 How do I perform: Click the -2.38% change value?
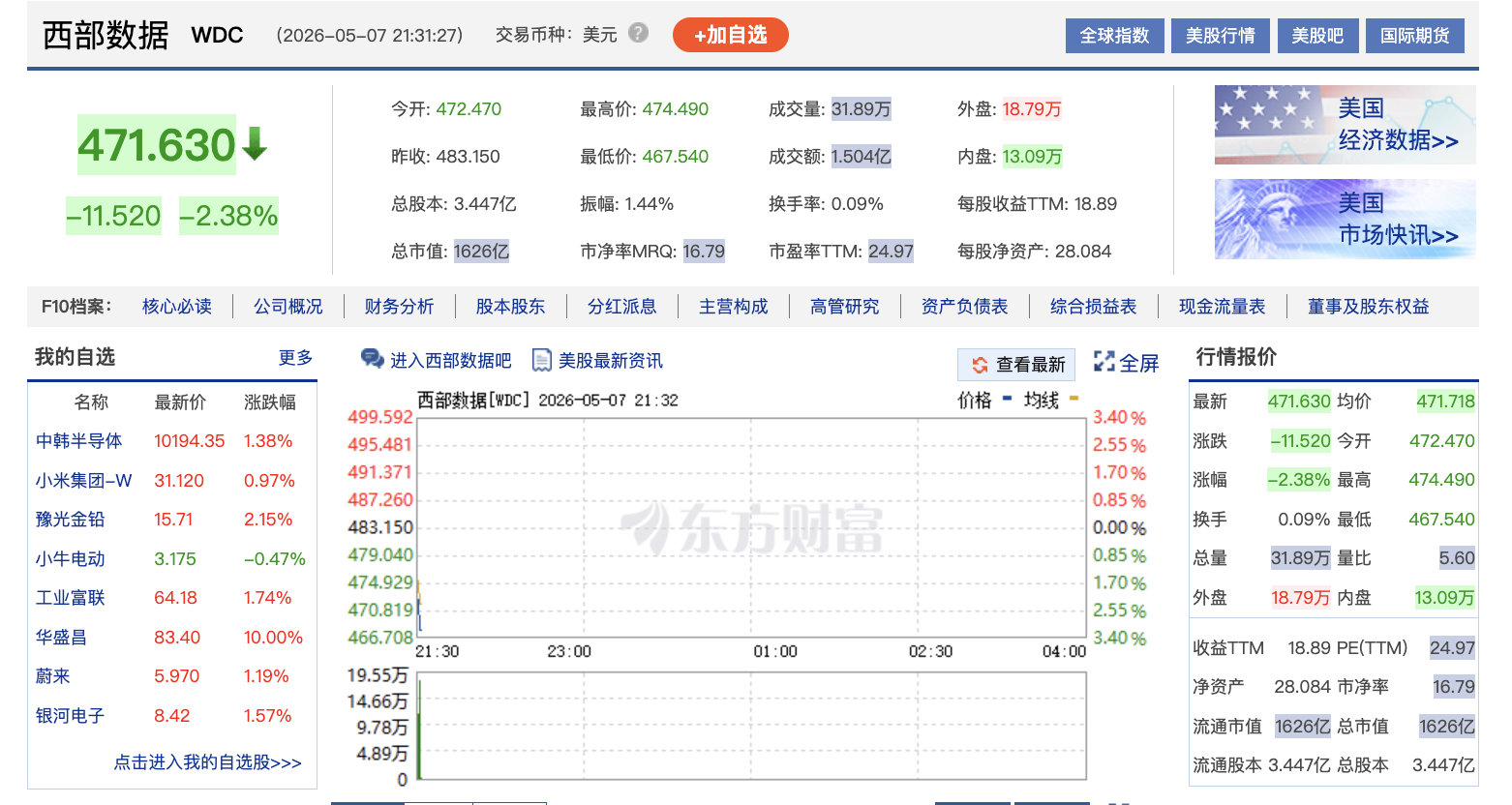pos(229,216)
